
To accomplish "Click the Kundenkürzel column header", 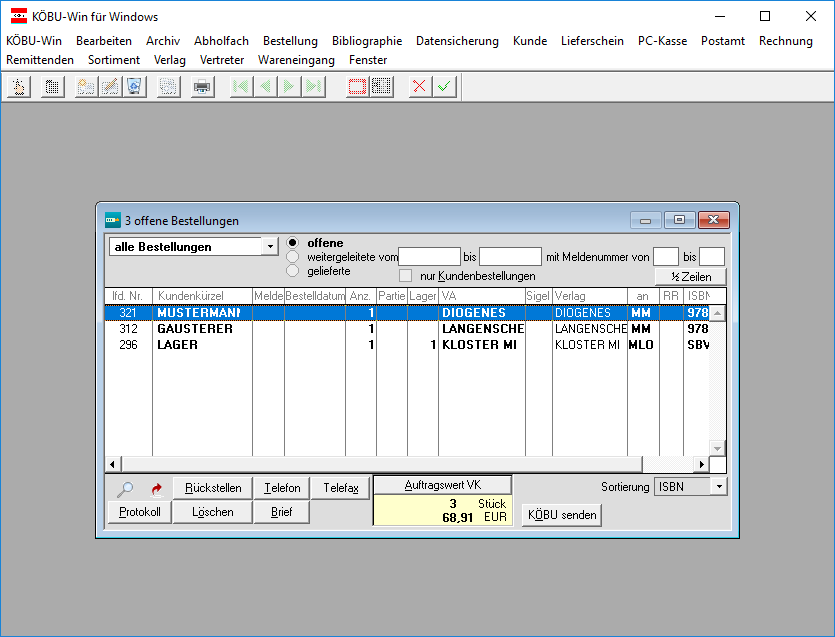I will [x=202, y=296].
